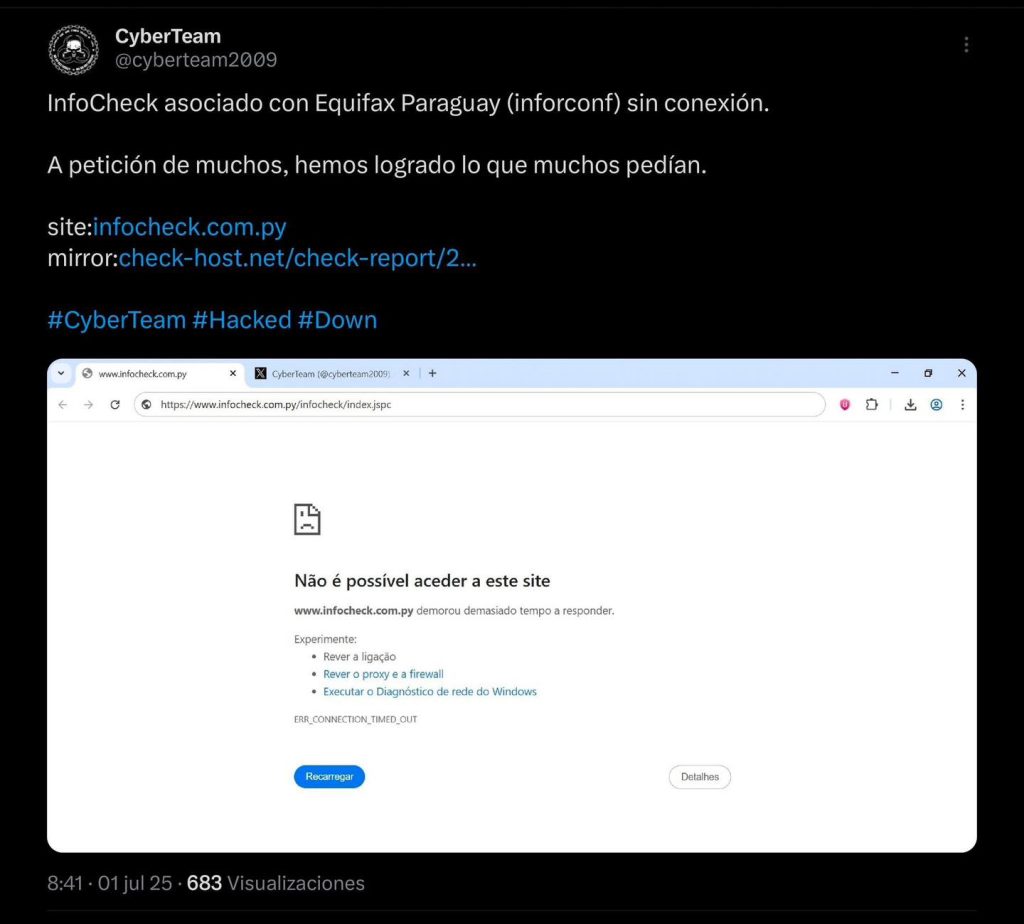Viewport: 1024px width, 924px height.
Task: Switch to the CyberTeam X tab
Action: (330, 373)
